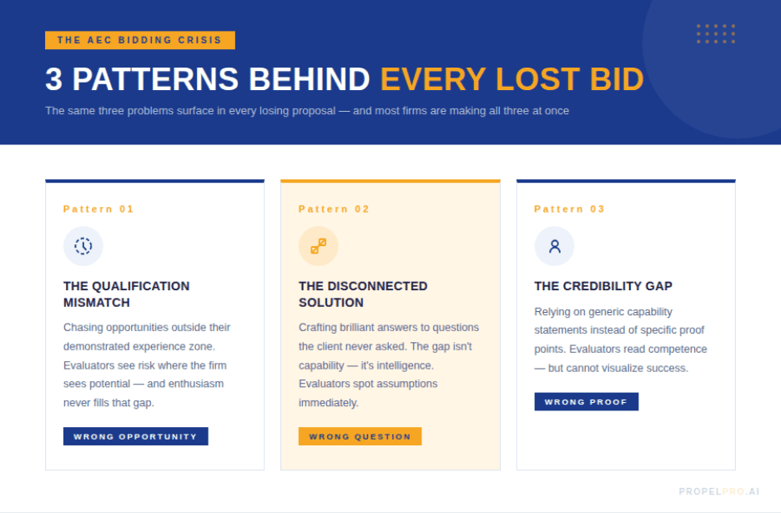
Task: Click the paragraph about generic capability statements
Action: tap(620, 340)
